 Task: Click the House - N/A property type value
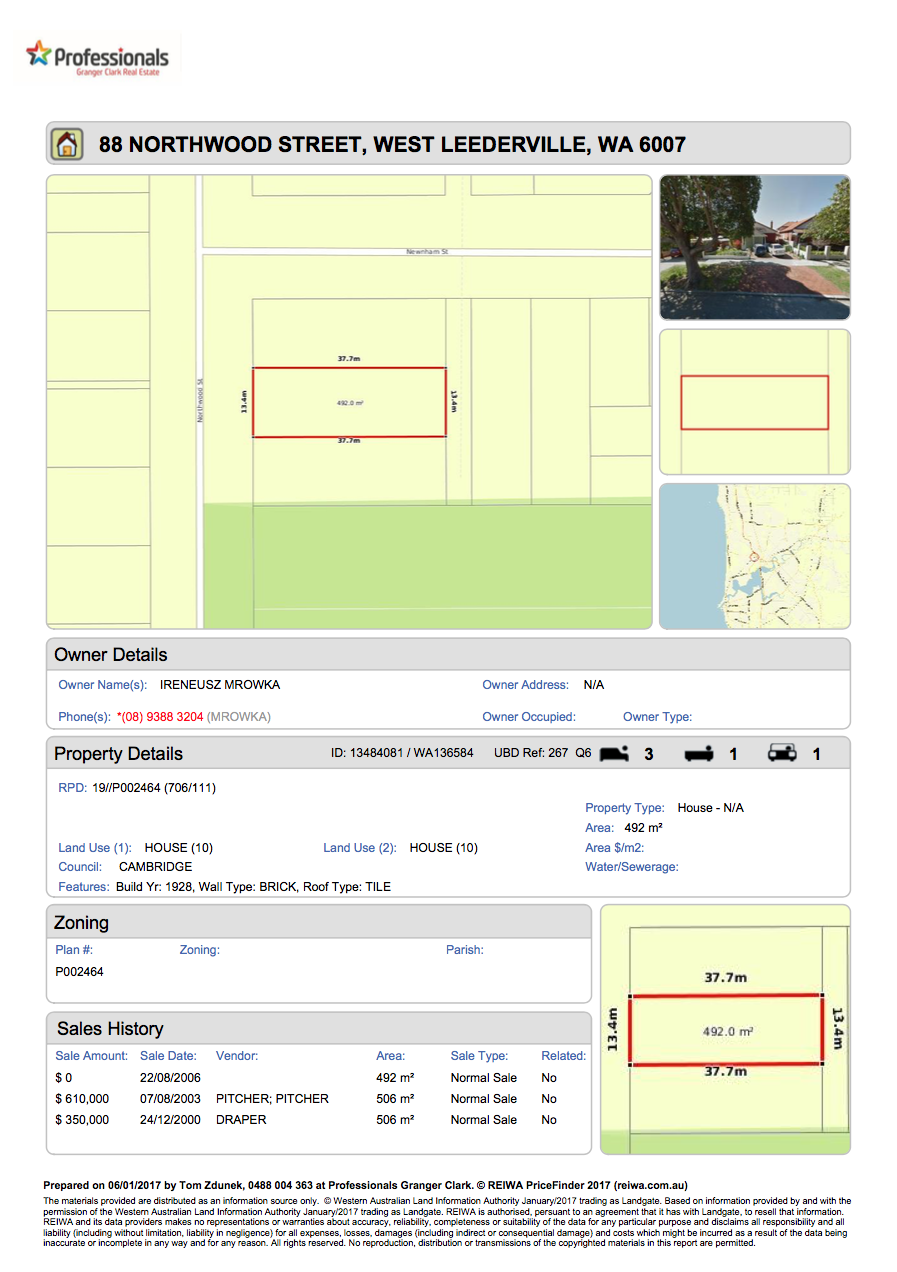pyautogui.click(x=711, y=808)
